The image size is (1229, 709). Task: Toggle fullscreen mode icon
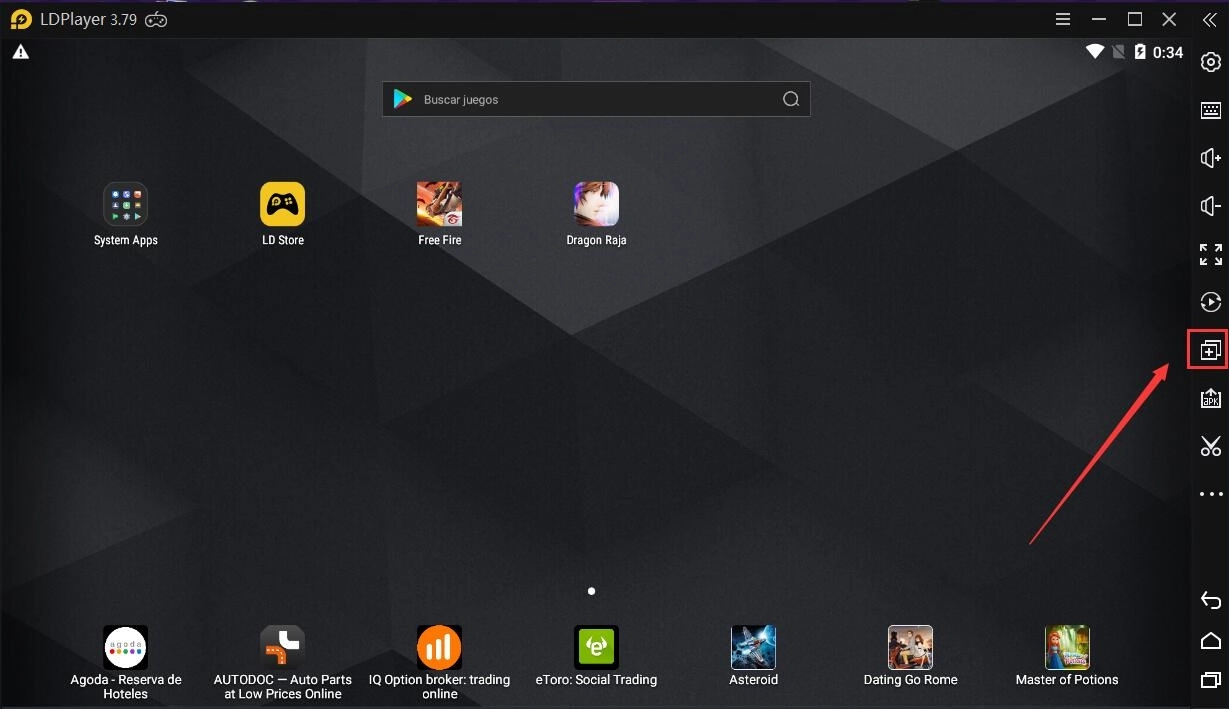click(1210, 254)
